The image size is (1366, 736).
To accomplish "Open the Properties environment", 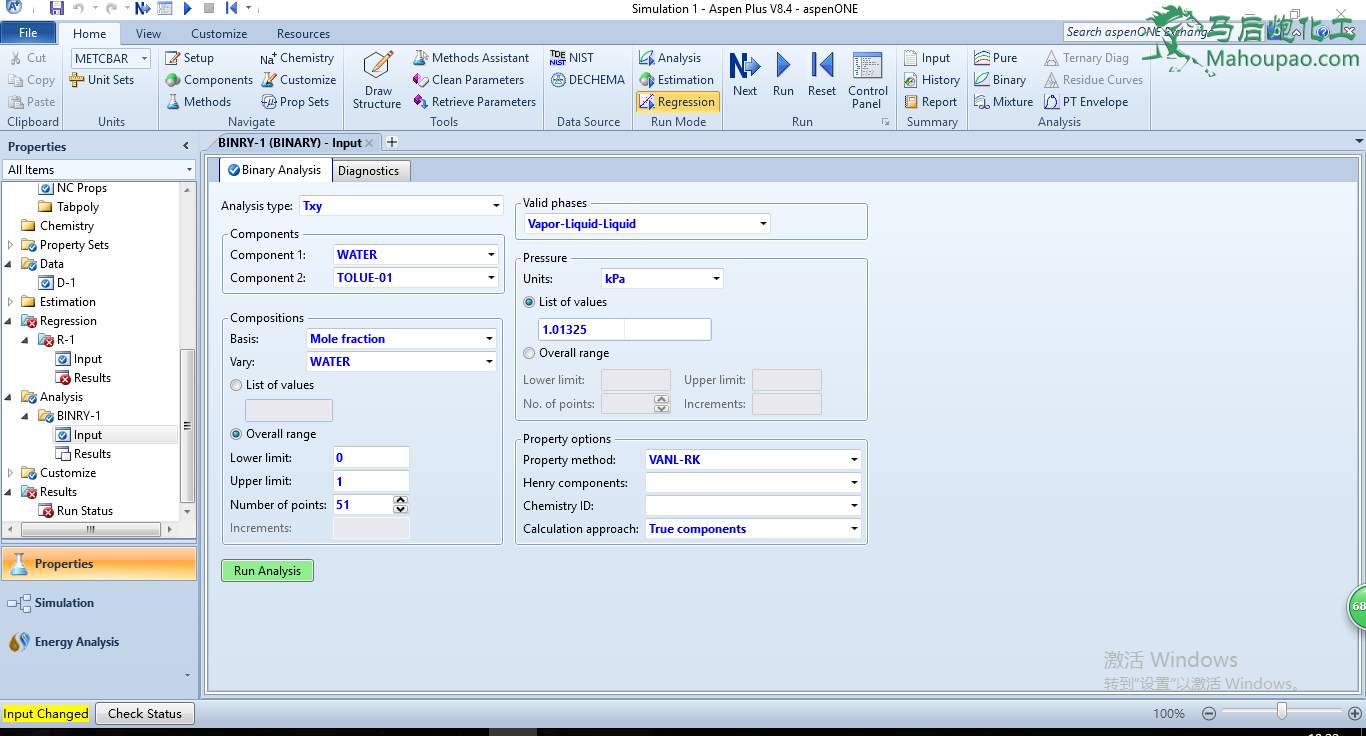I will click(98, 564).
